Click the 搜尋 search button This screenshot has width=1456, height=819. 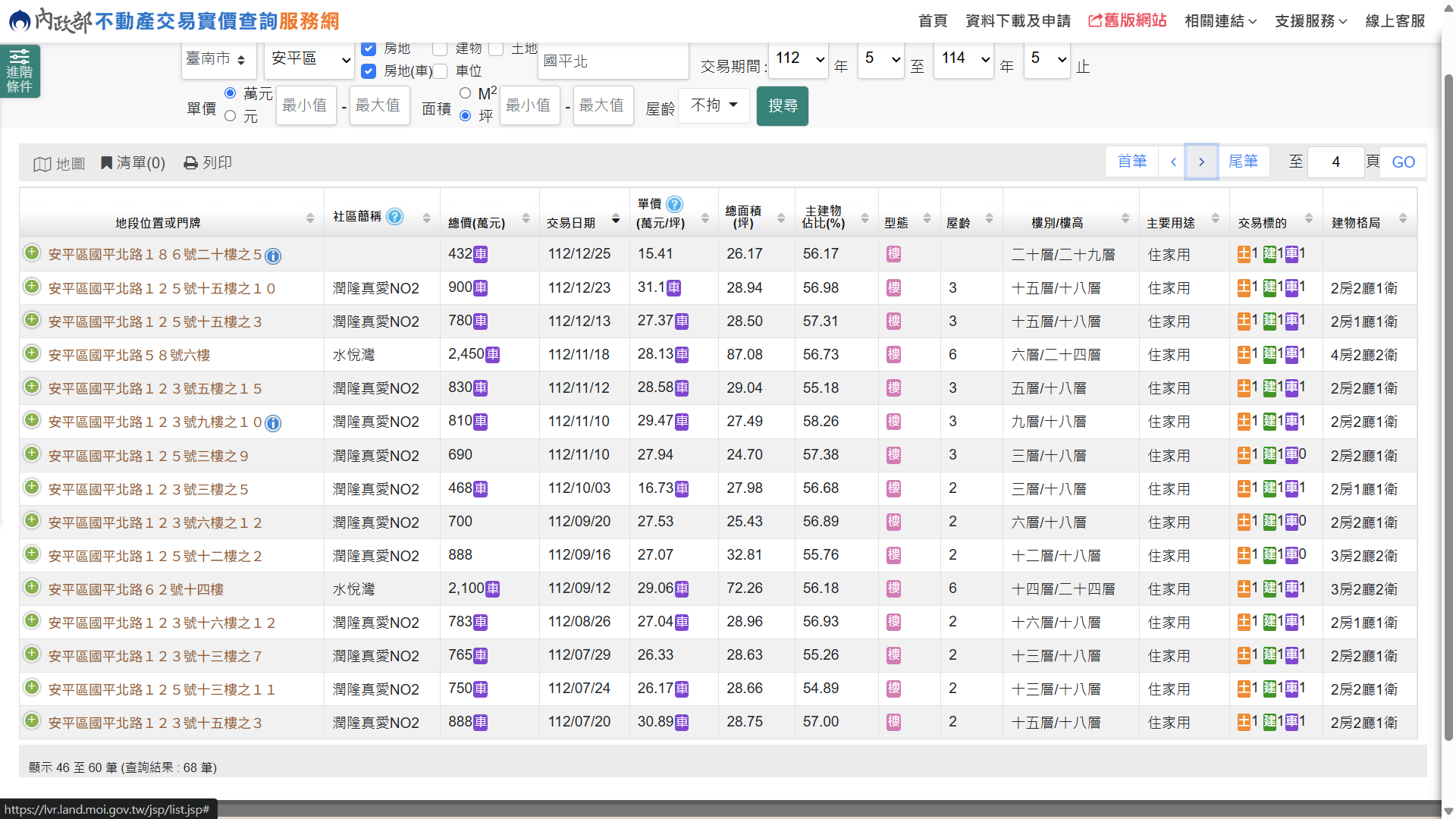(782, 106)
